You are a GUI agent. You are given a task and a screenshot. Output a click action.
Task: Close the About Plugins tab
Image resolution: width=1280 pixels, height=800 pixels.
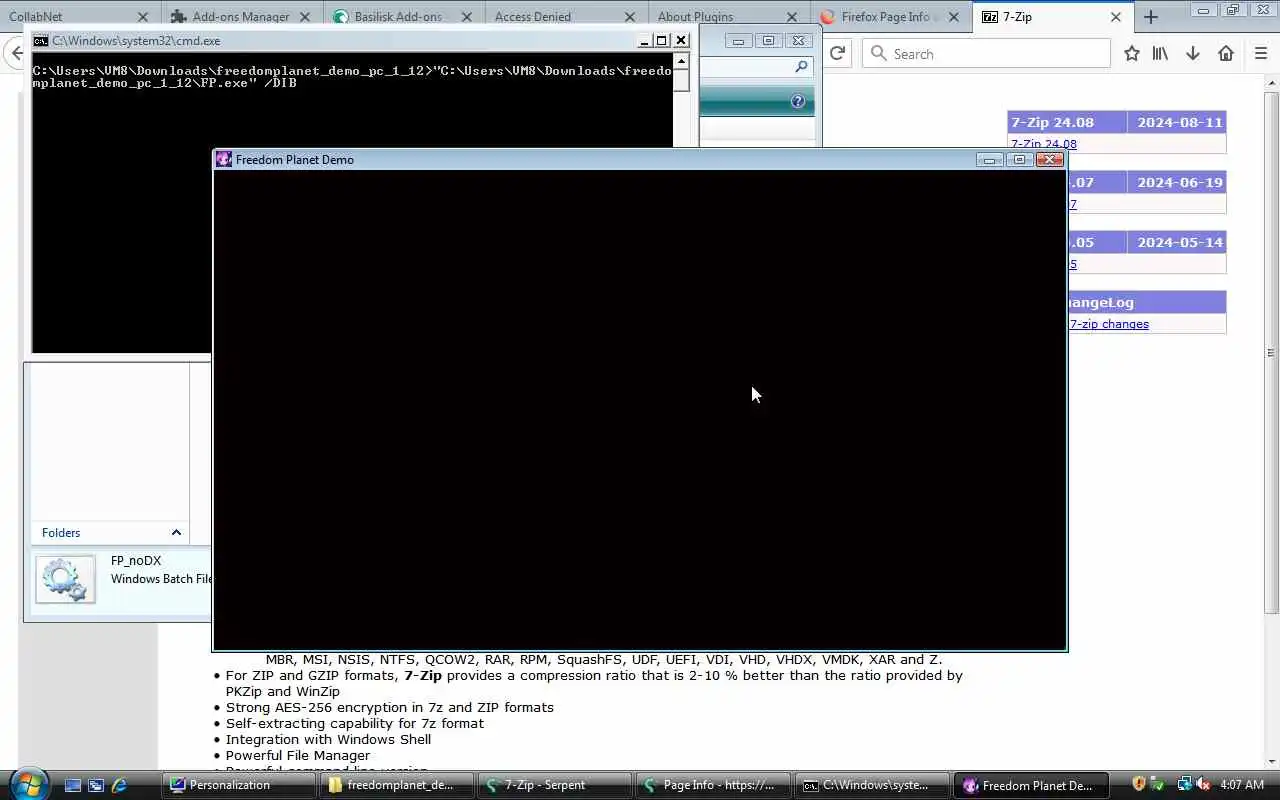tap(791, 17)
